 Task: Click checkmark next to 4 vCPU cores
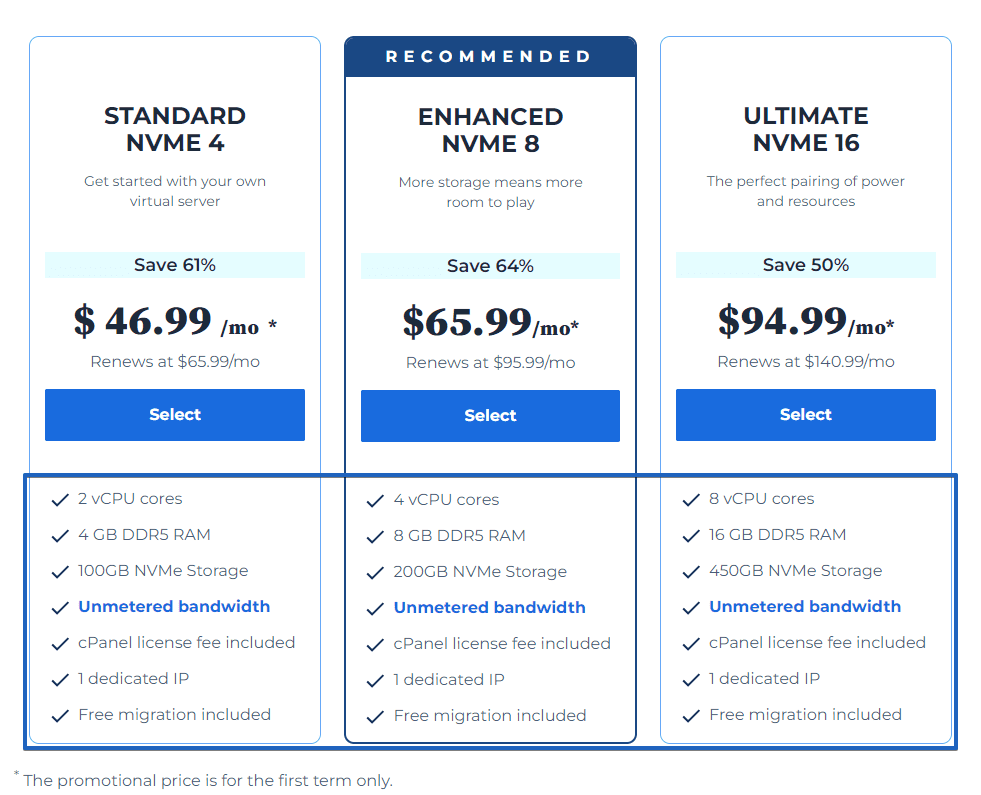point(375,501)
